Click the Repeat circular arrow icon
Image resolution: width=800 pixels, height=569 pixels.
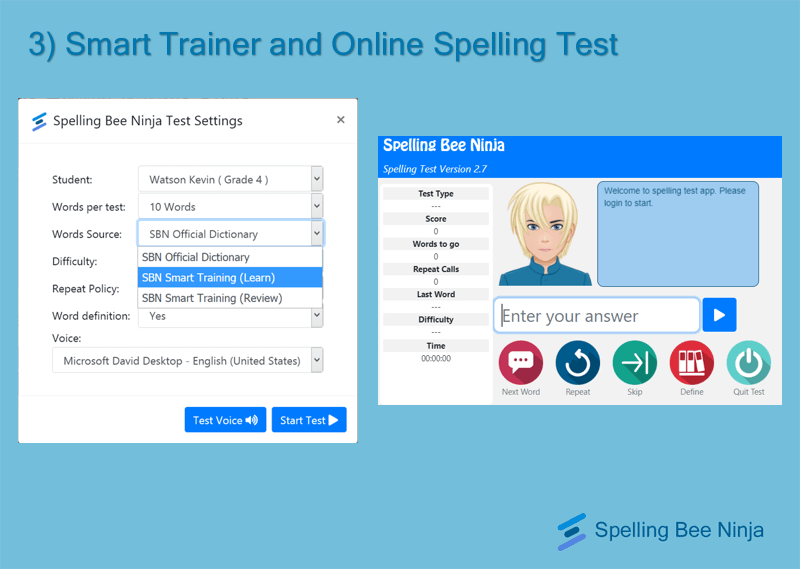(578, 363)
